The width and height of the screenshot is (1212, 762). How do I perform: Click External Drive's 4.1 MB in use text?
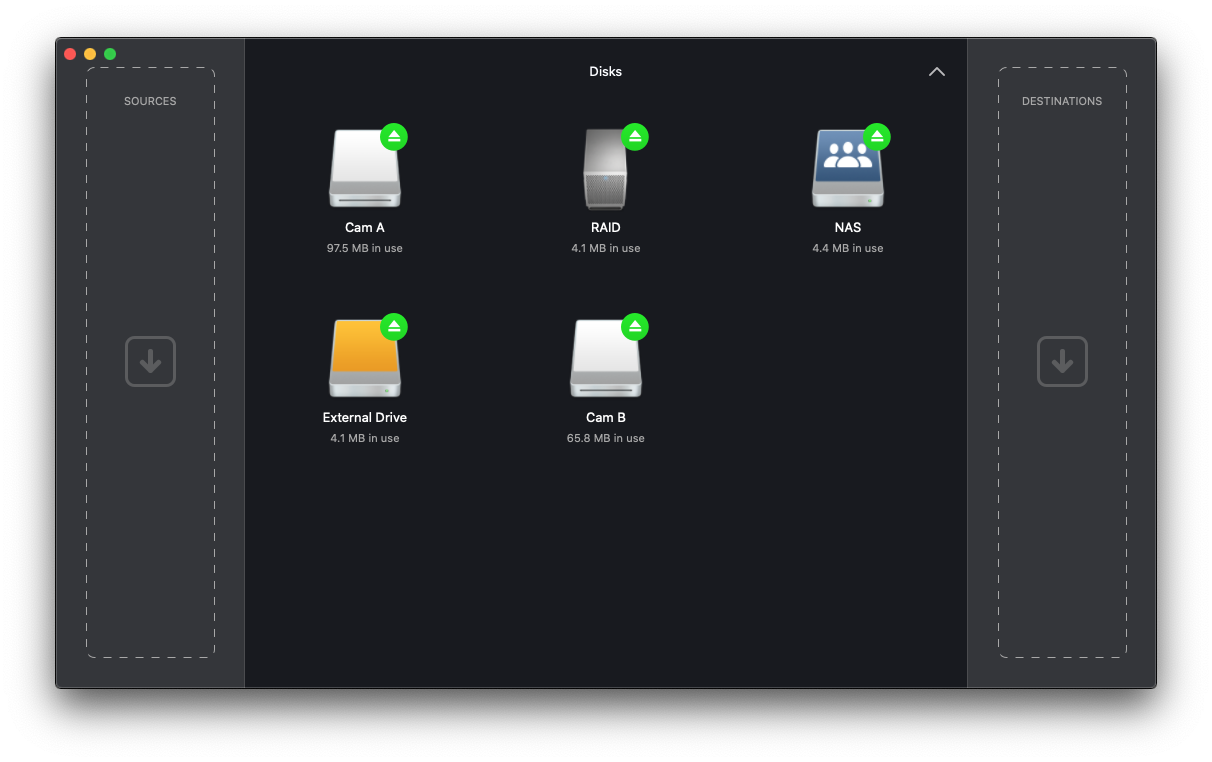(x=365, y=438)
